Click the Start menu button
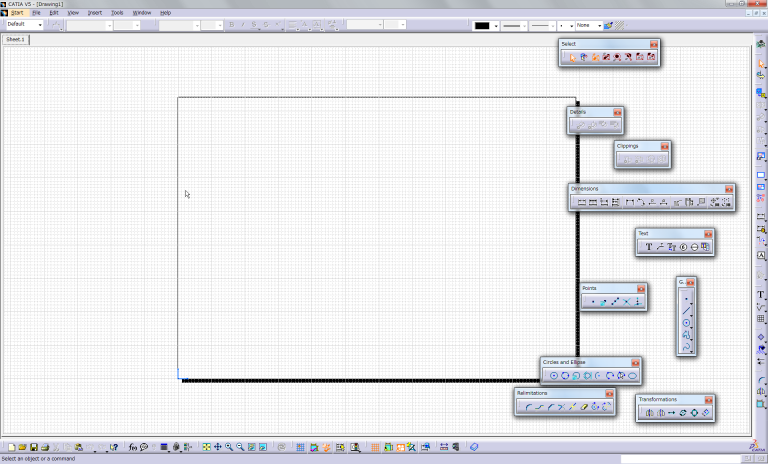 17,12
